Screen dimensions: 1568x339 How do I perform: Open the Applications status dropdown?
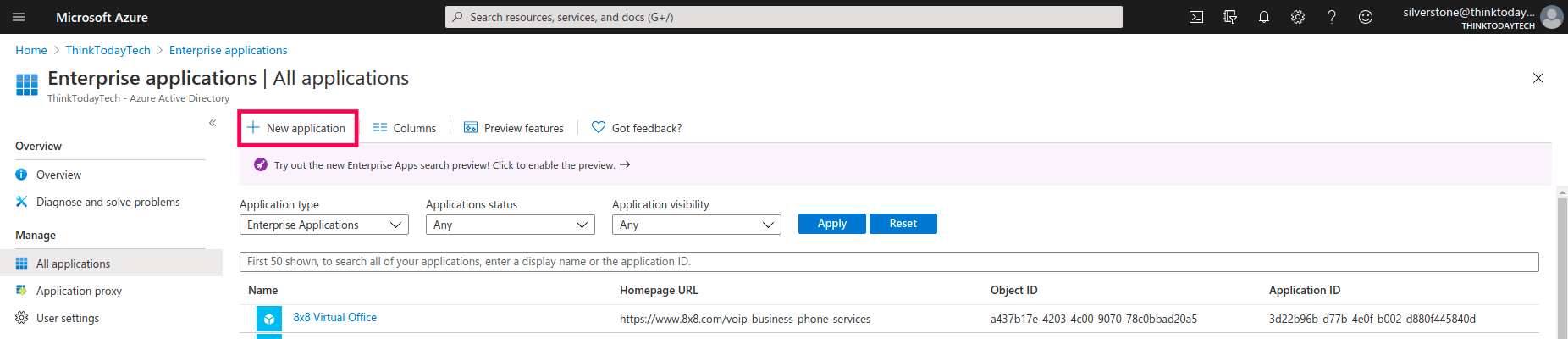click(510, 225)
